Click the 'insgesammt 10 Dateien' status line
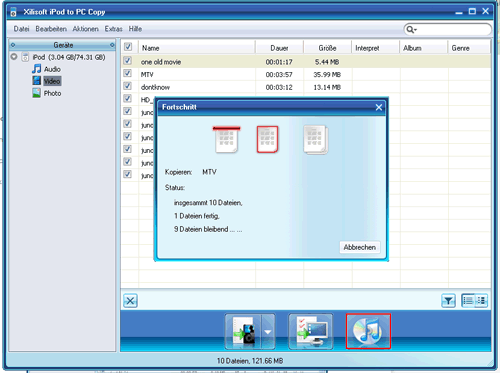Screen dimensions: 500x373 208,203
